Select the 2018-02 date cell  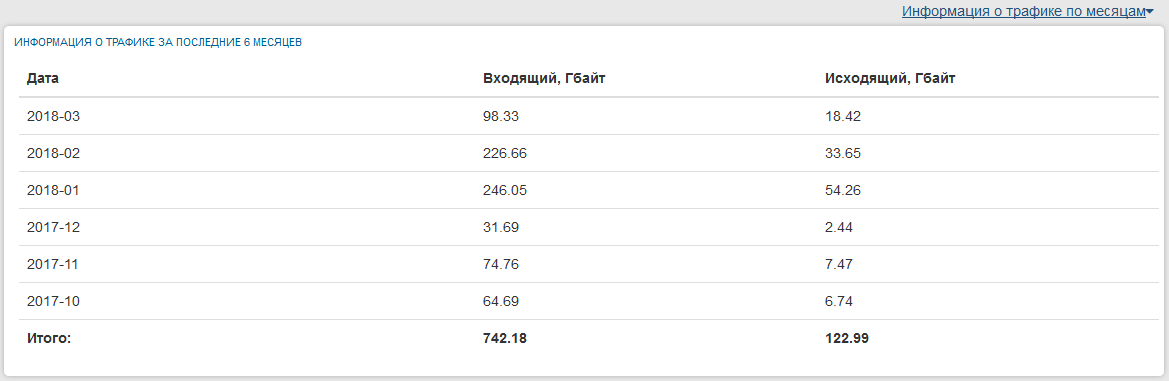[x=53, y=153]
